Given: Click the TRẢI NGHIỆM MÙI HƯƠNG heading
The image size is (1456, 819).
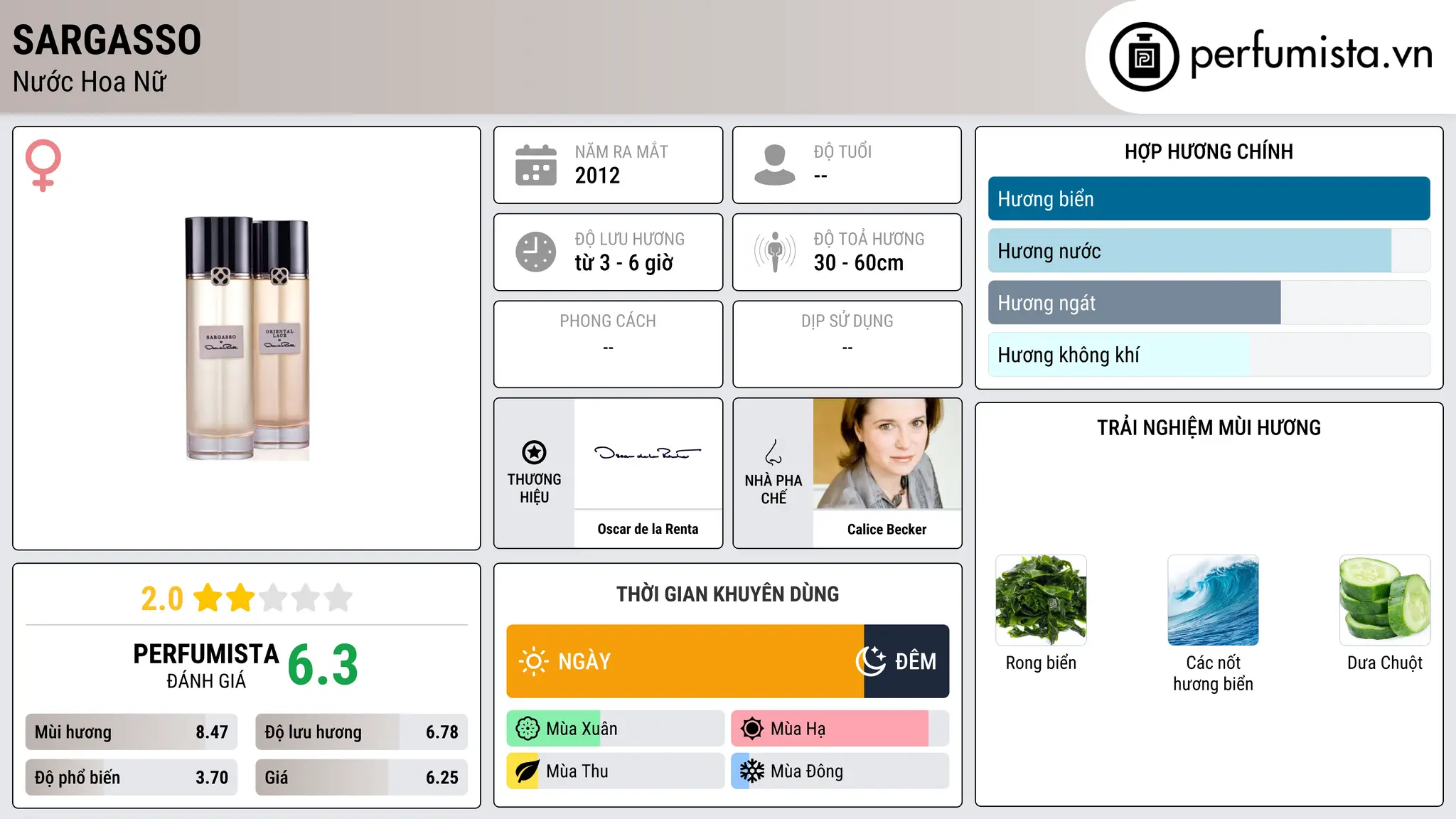Looking at the screenshot, I should pyautogui.click(x=1209, y=427).
